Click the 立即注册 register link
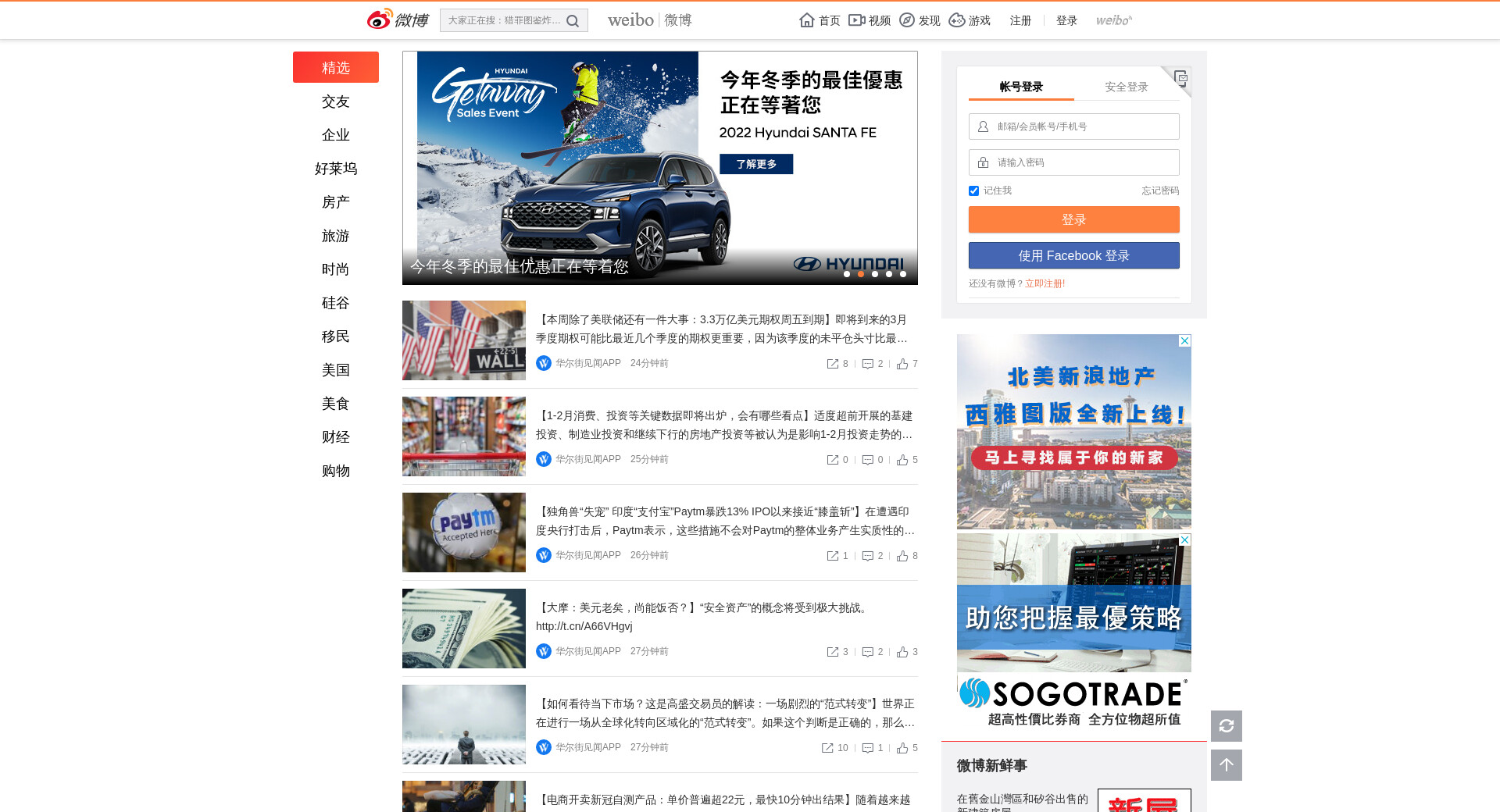The height and width of the screenshot is (812, 1500). (x=1045, y=283)
